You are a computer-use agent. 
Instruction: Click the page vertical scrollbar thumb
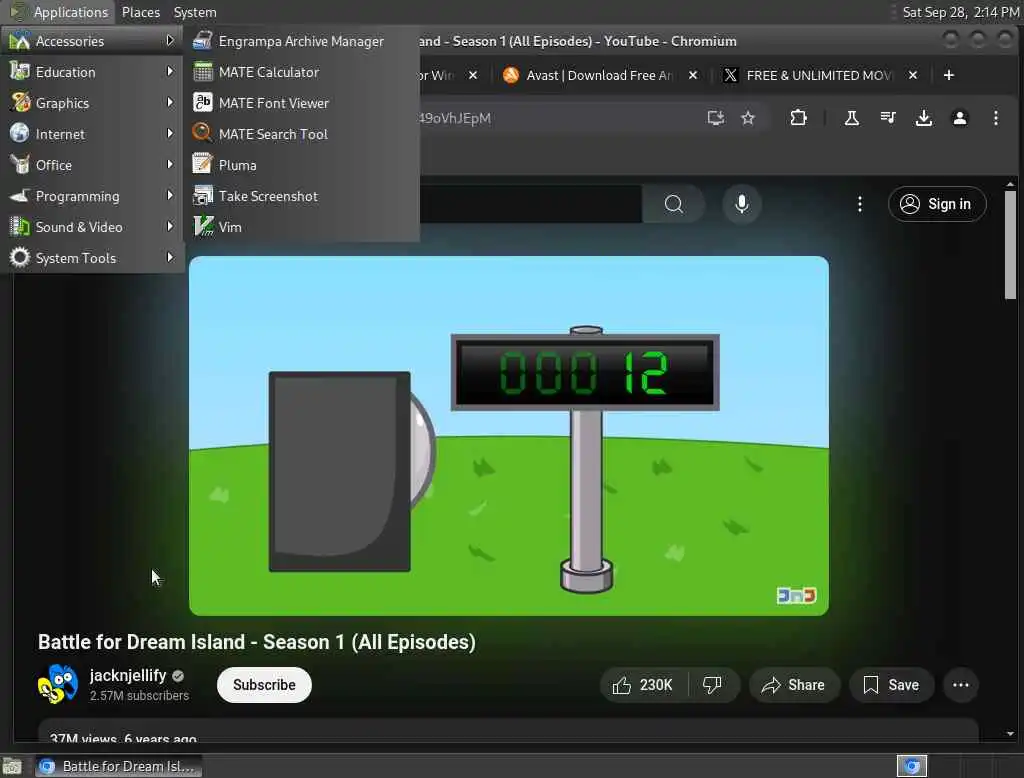tap(1010, 245)
